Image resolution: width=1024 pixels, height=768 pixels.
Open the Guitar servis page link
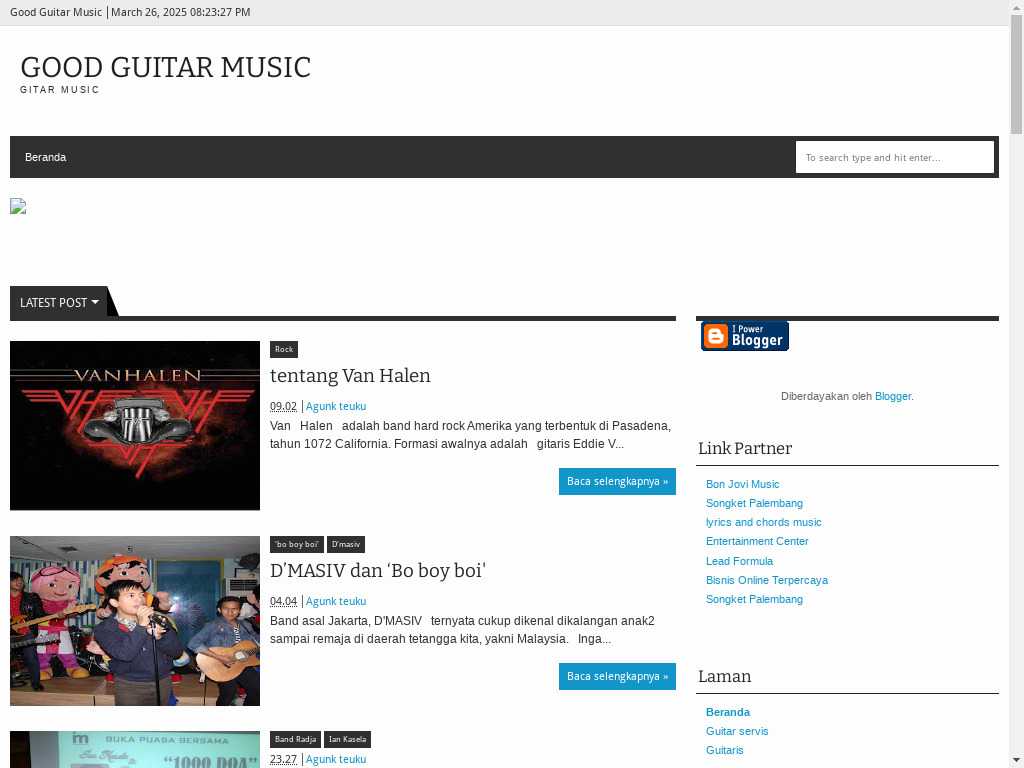tap(737, 731)
